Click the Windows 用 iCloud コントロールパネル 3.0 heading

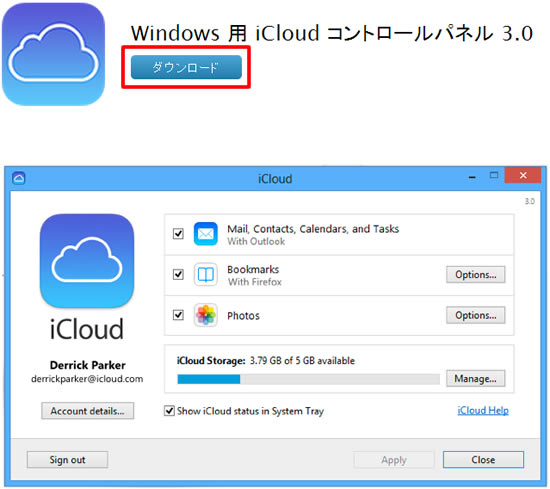click(332, 33)
